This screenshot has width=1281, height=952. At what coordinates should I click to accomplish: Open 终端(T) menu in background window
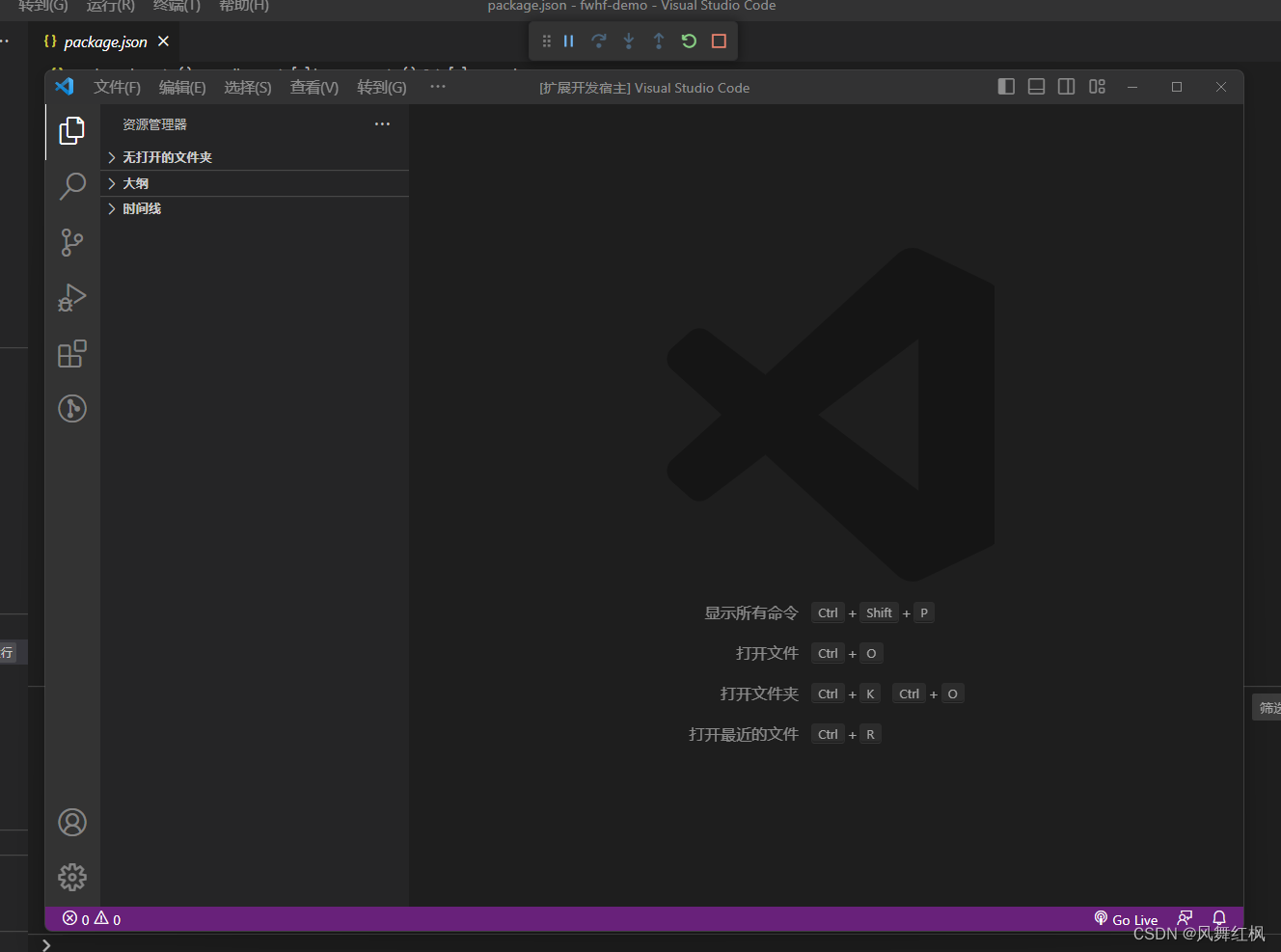coord(177,6)
